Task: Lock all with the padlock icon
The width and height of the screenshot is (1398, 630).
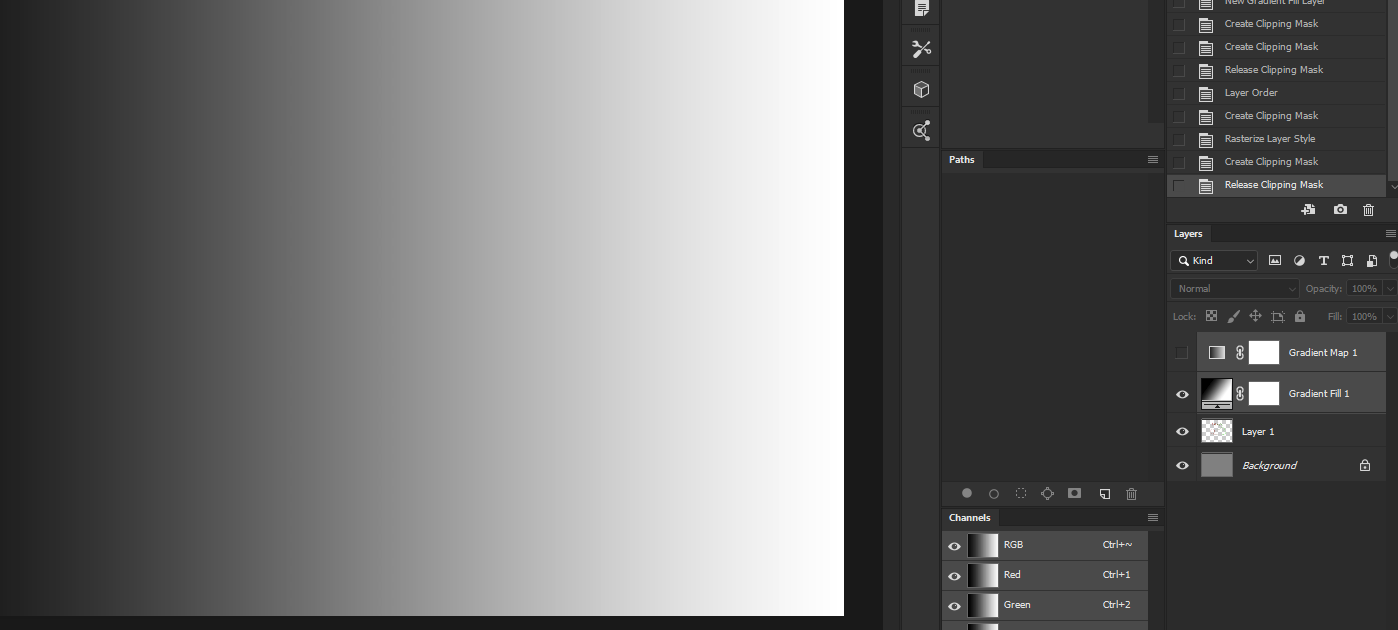Action: coord(1300,316)
